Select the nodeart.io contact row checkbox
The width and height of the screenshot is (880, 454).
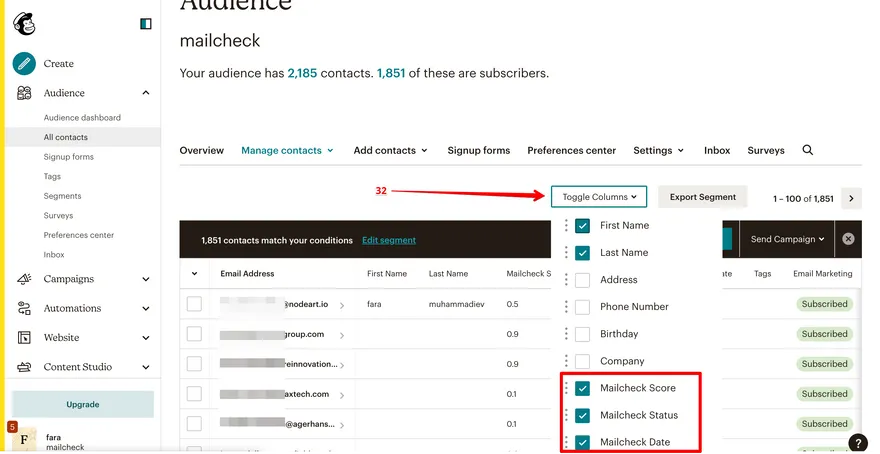pyautogui.click(x=194, y=304)
